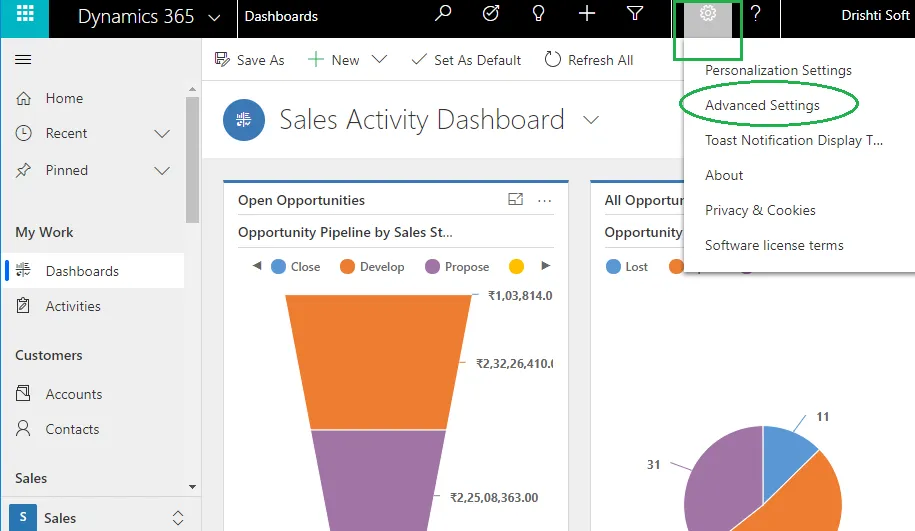This screenshot has width=915, height=531.
Task: Select Advanced Settings menu item
Action: pyautogui.click(x=762, y=106)
